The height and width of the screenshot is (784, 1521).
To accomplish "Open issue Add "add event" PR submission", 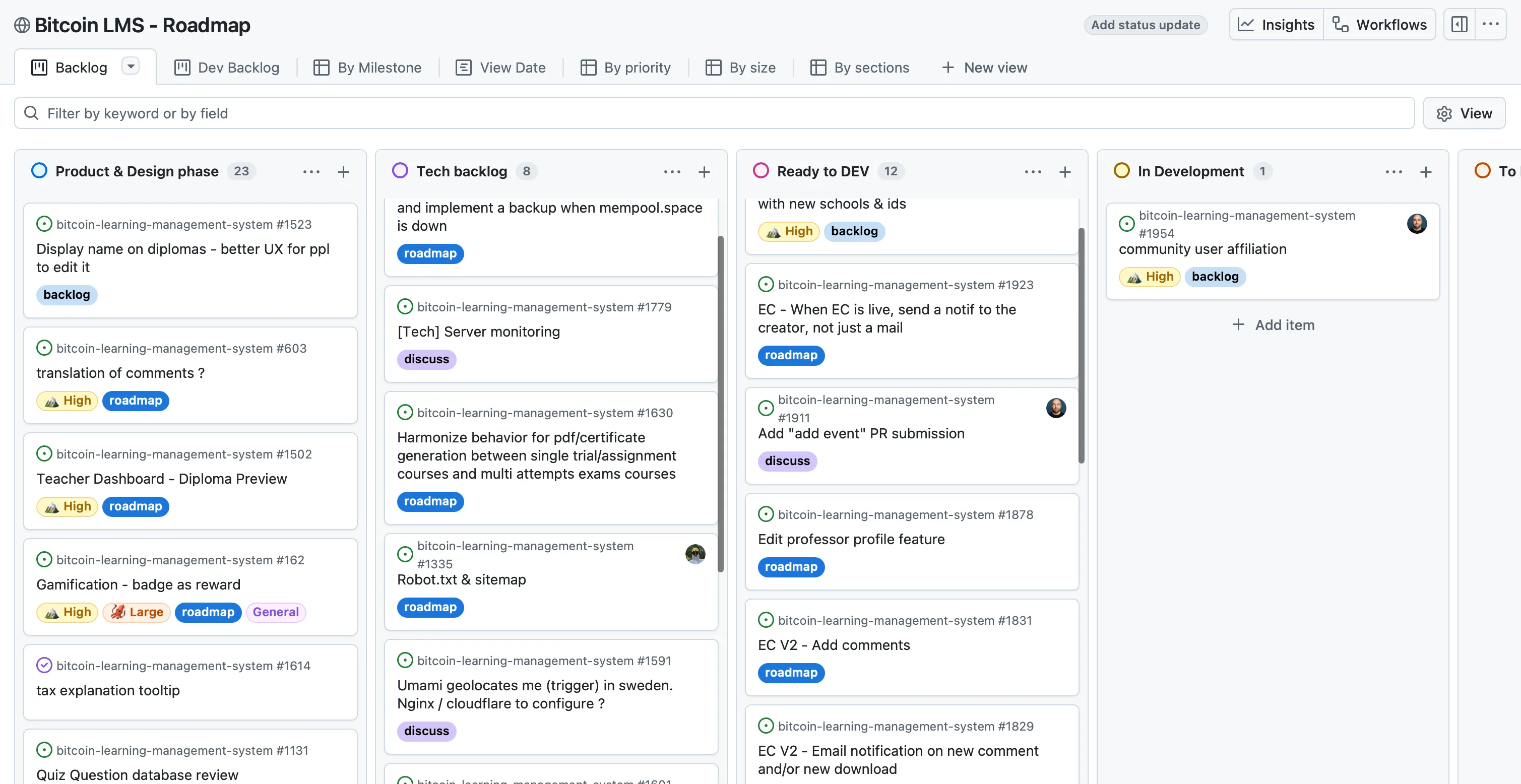I will pos(861,433).
